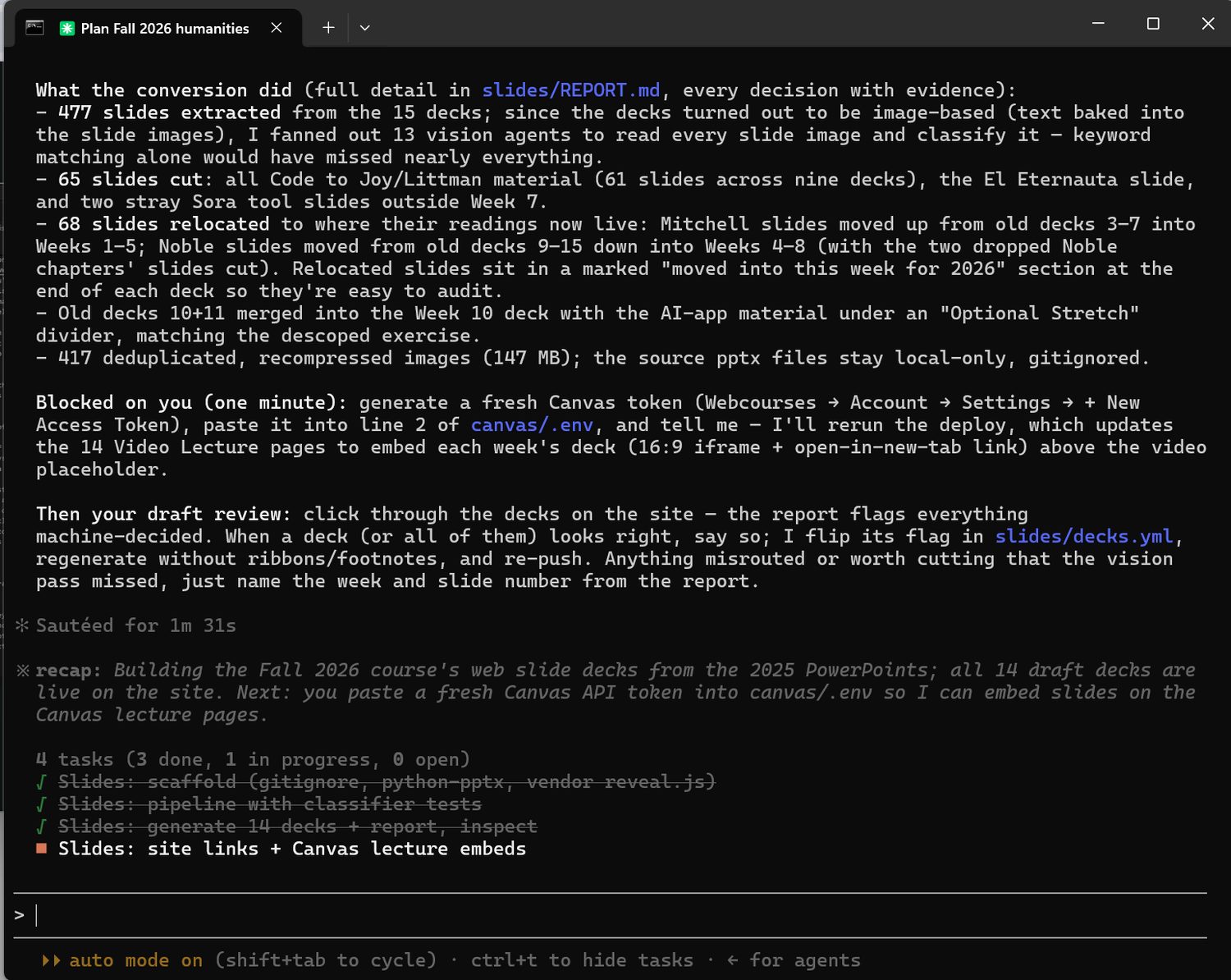The width and height of the screenshot is (1231, 980).
Task: Open the canvas/.env file link
Action: [x=532, y=425]
